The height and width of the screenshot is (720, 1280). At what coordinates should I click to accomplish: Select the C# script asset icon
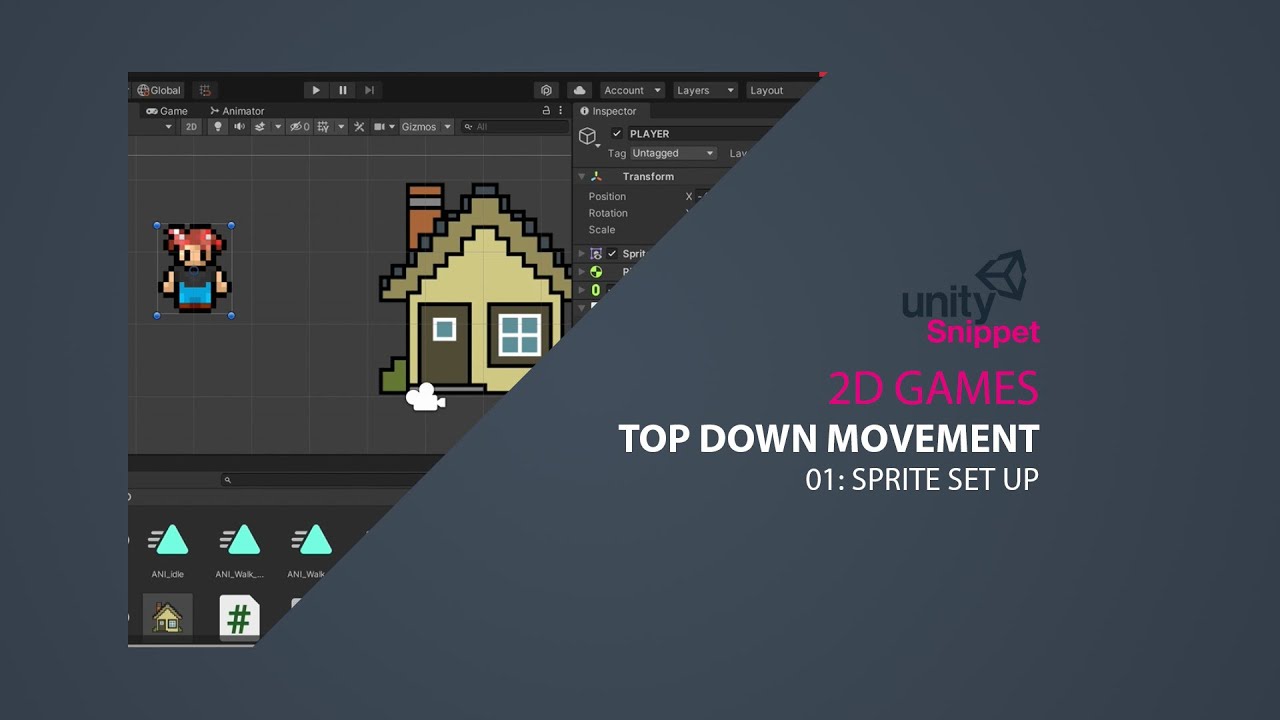[239, 618]
